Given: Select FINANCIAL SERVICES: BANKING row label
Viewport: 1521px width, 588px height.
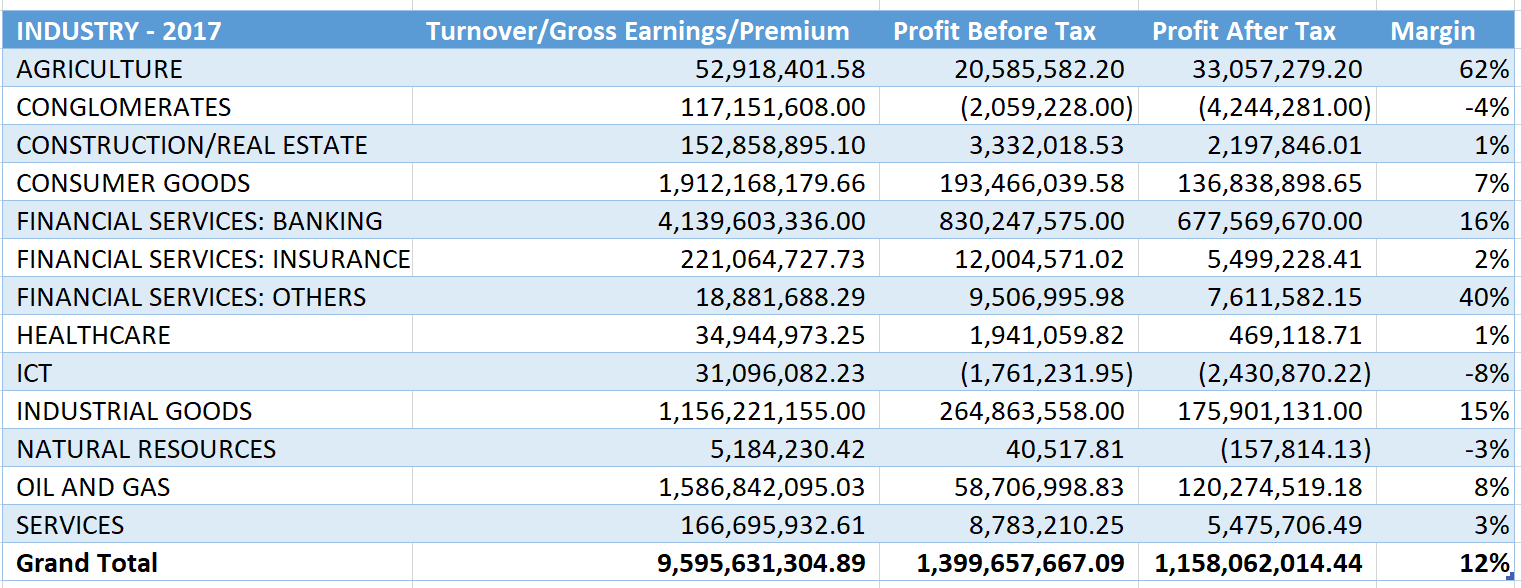Looking at the screenshot, I should (200, 221).
